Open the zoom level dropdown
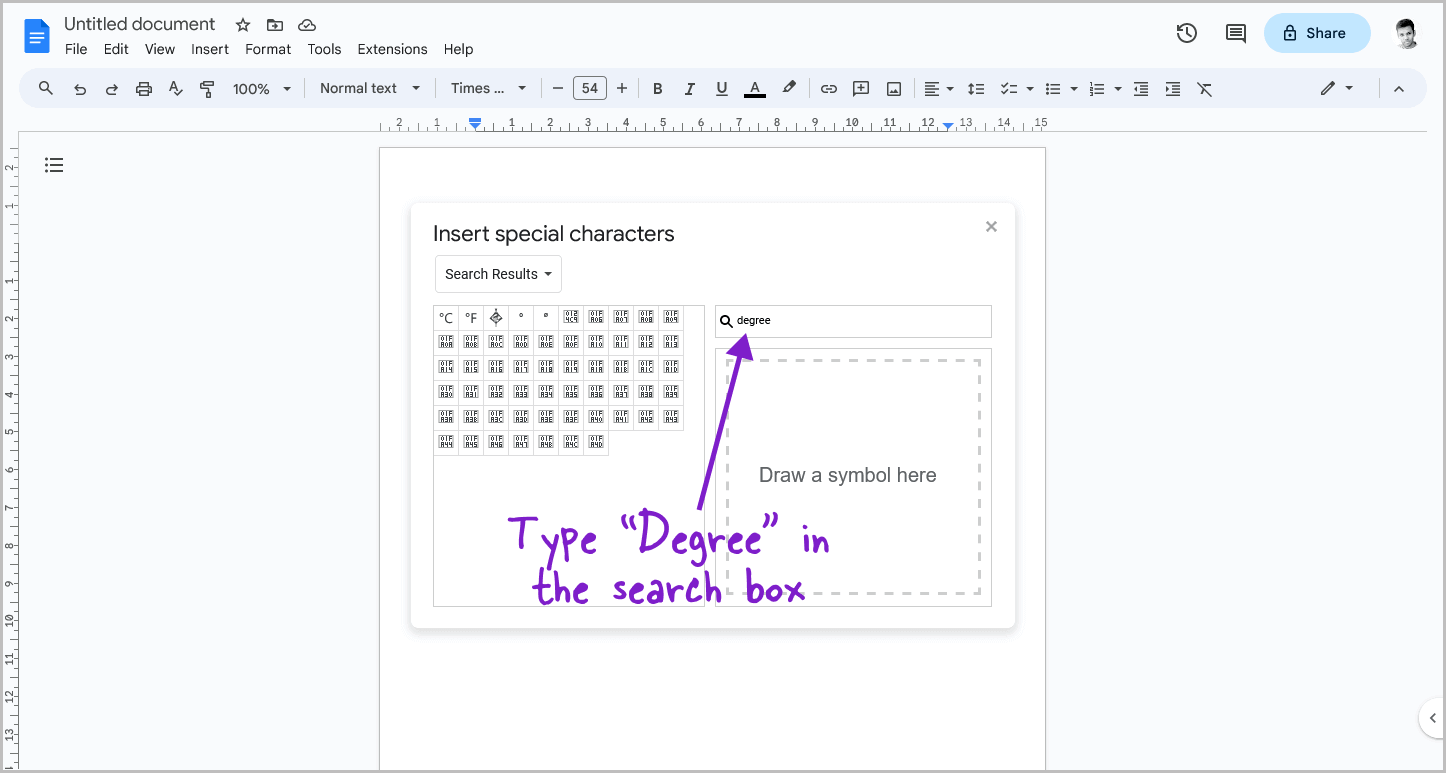This screenshot has width=1446, height=773. (260, 88)
